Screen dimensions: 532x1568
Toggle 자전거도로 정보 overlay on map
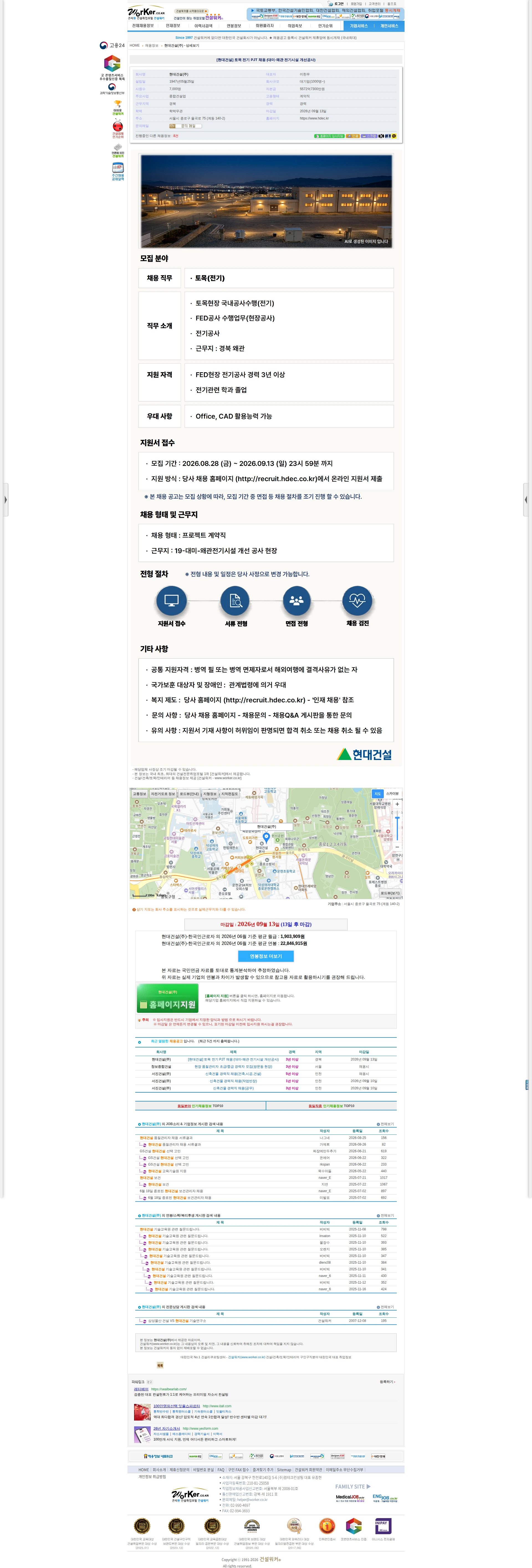[x=163, y=794]
